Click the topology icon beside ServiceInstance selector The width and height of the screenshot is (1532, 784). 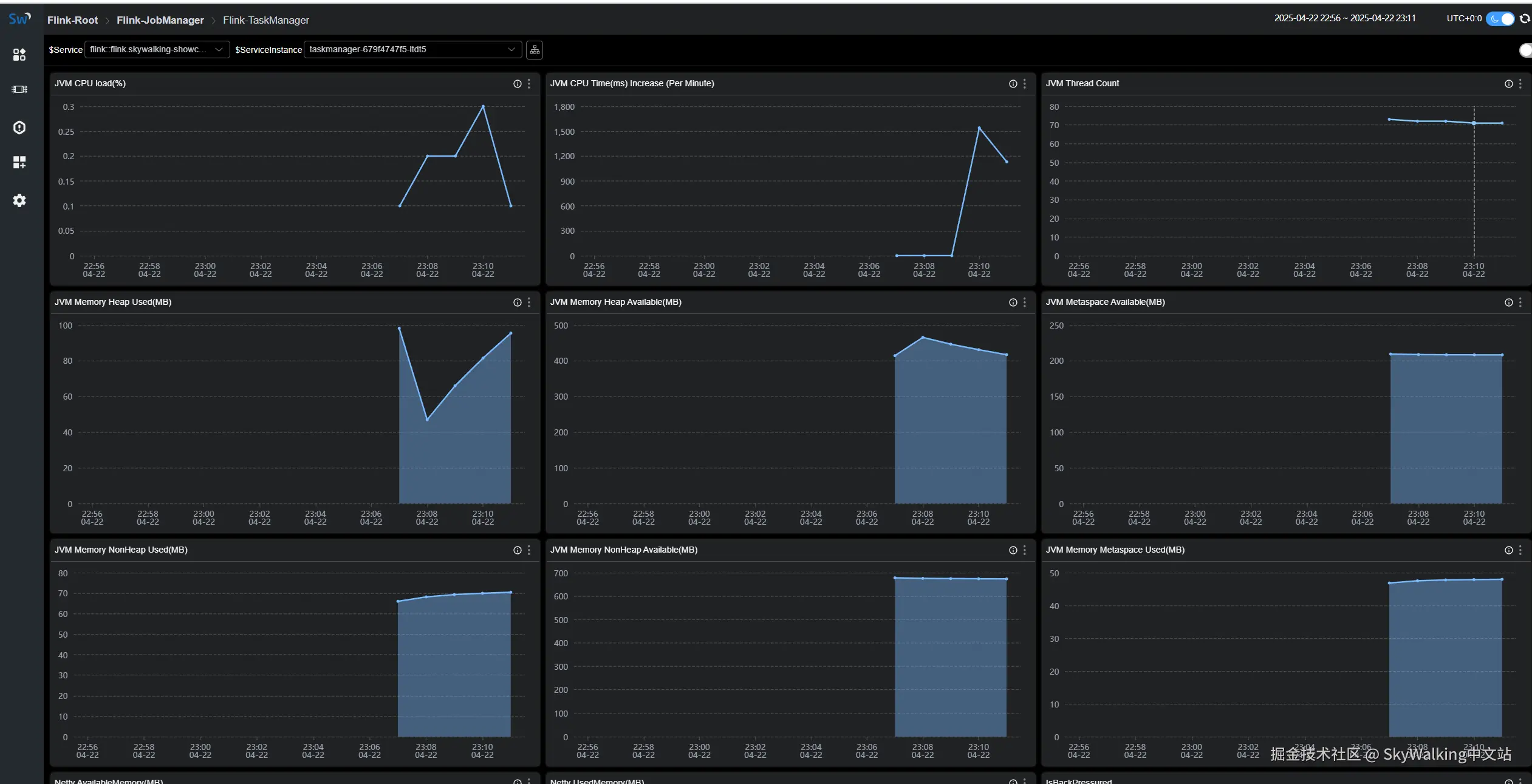(535, 50)
